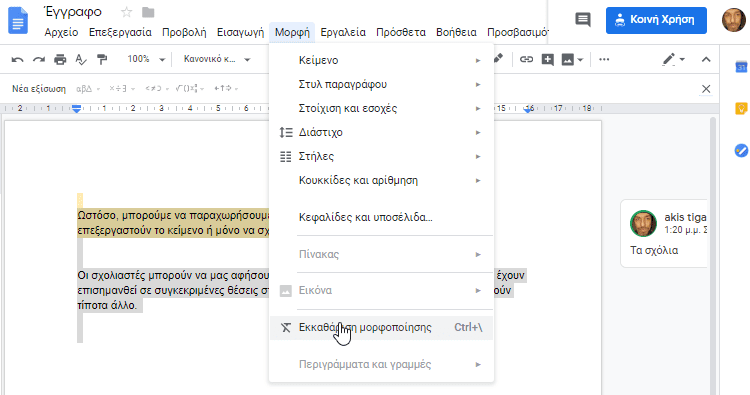The width and height of the screenshot is (750, 395).
Task: Open the Google Calendar side panel icon
Action: tap(741, 67)
